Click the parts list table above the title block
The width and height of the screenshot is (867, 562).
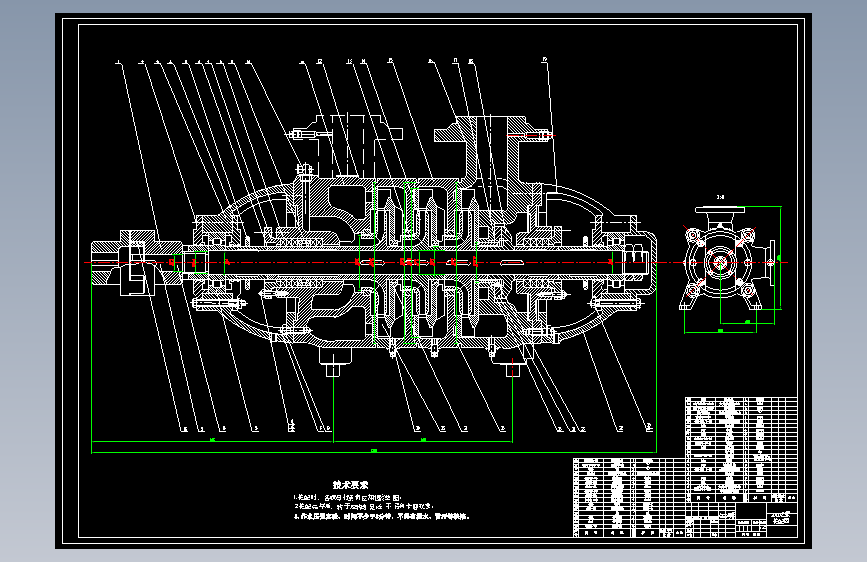tap(741, 449)
